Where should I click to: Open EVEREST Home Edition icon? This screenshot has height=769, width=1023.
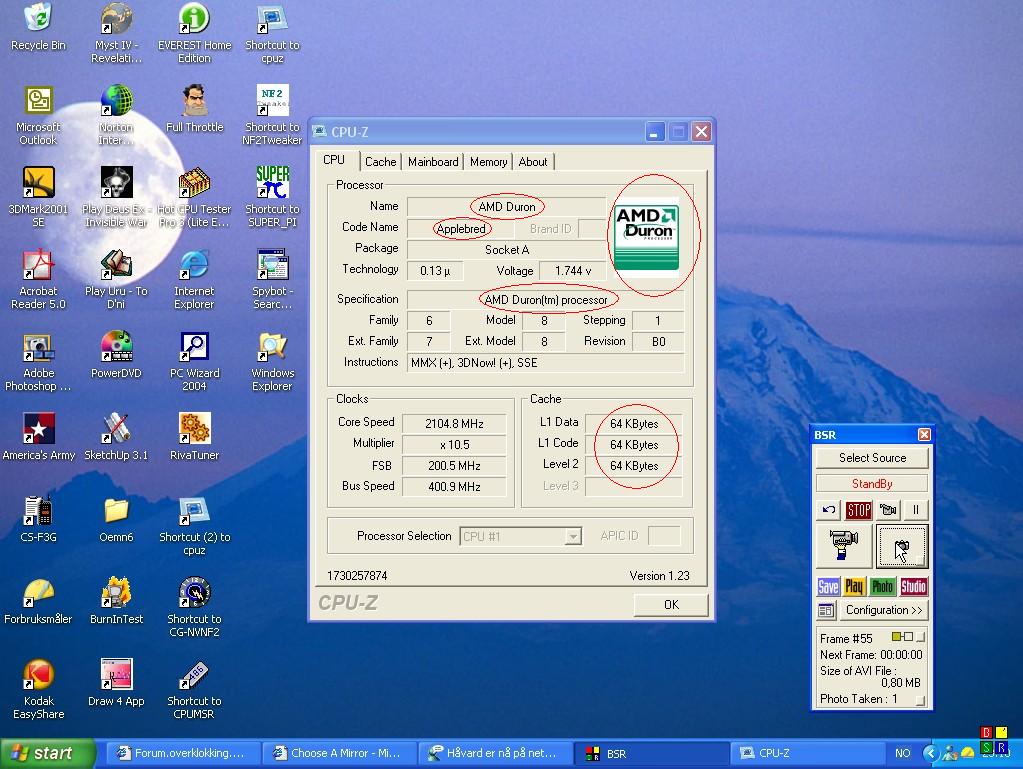point(194,33)
